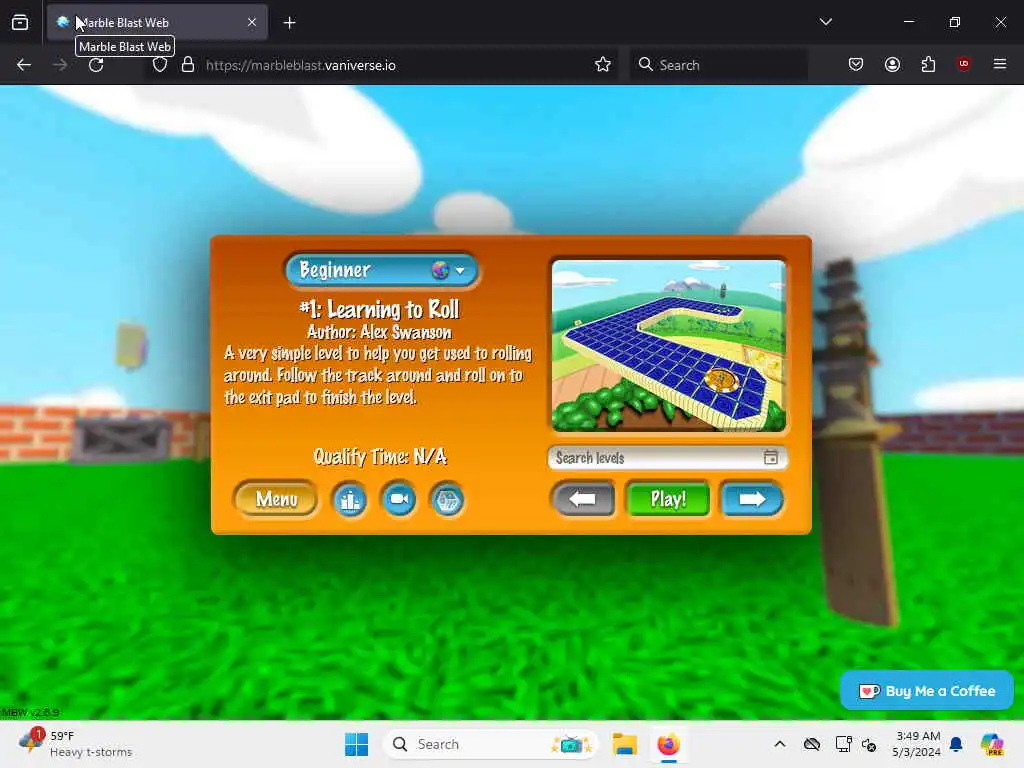This screenshot has width=1024, height=768.
Task: Open the Pocket save icon
Action: pyautogui.click(x=856, y=64)
